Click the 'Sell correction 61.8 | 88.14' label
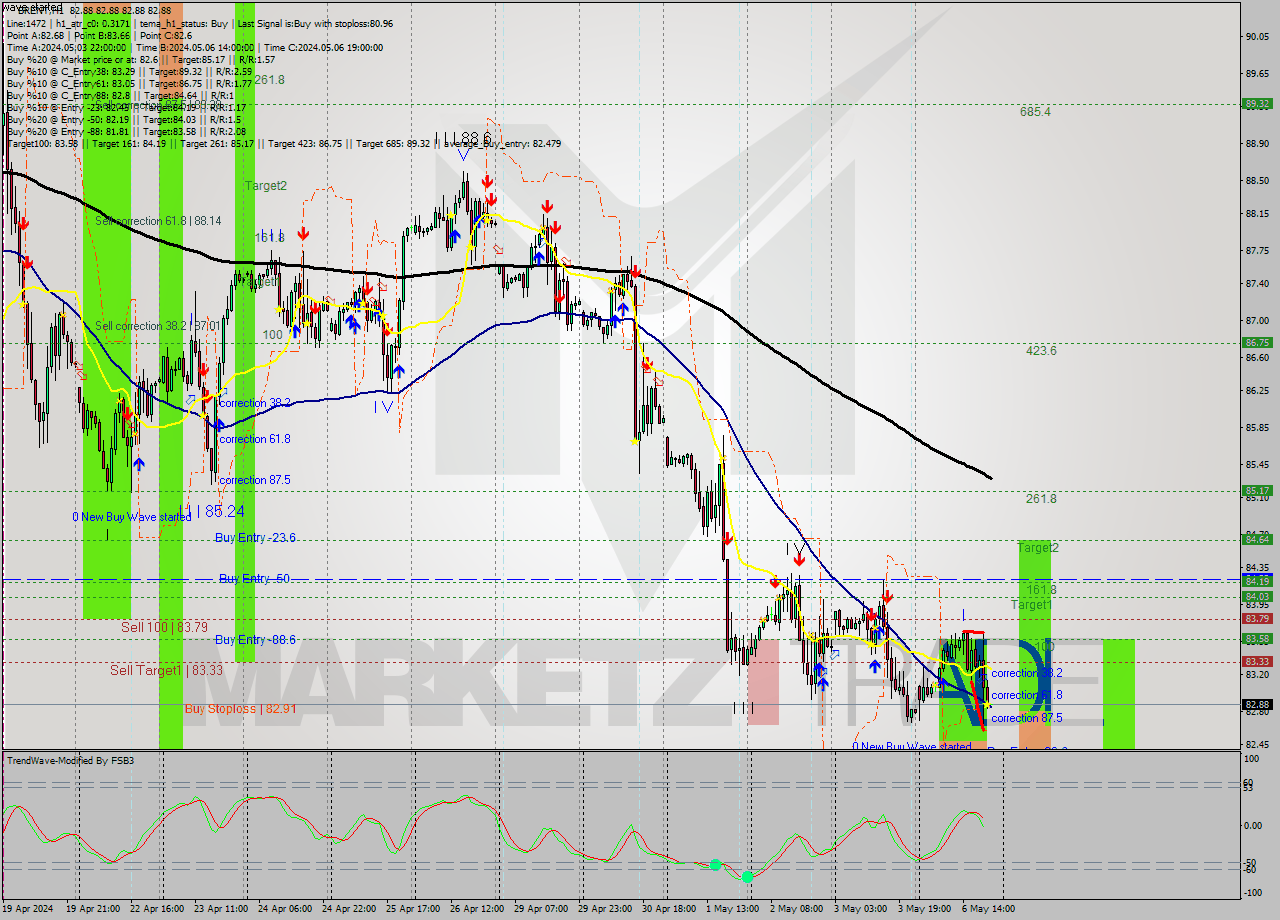 [x=159, y=220]
